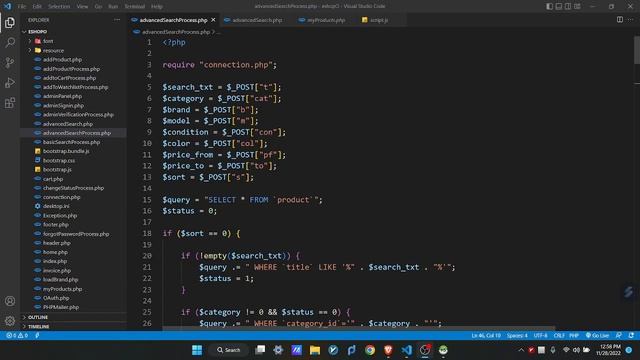The height and width of the screenshot is (360, 640).
Task: Click the floating Tabnine-style icon near editor edge
Action: click(x=629, y=291)
